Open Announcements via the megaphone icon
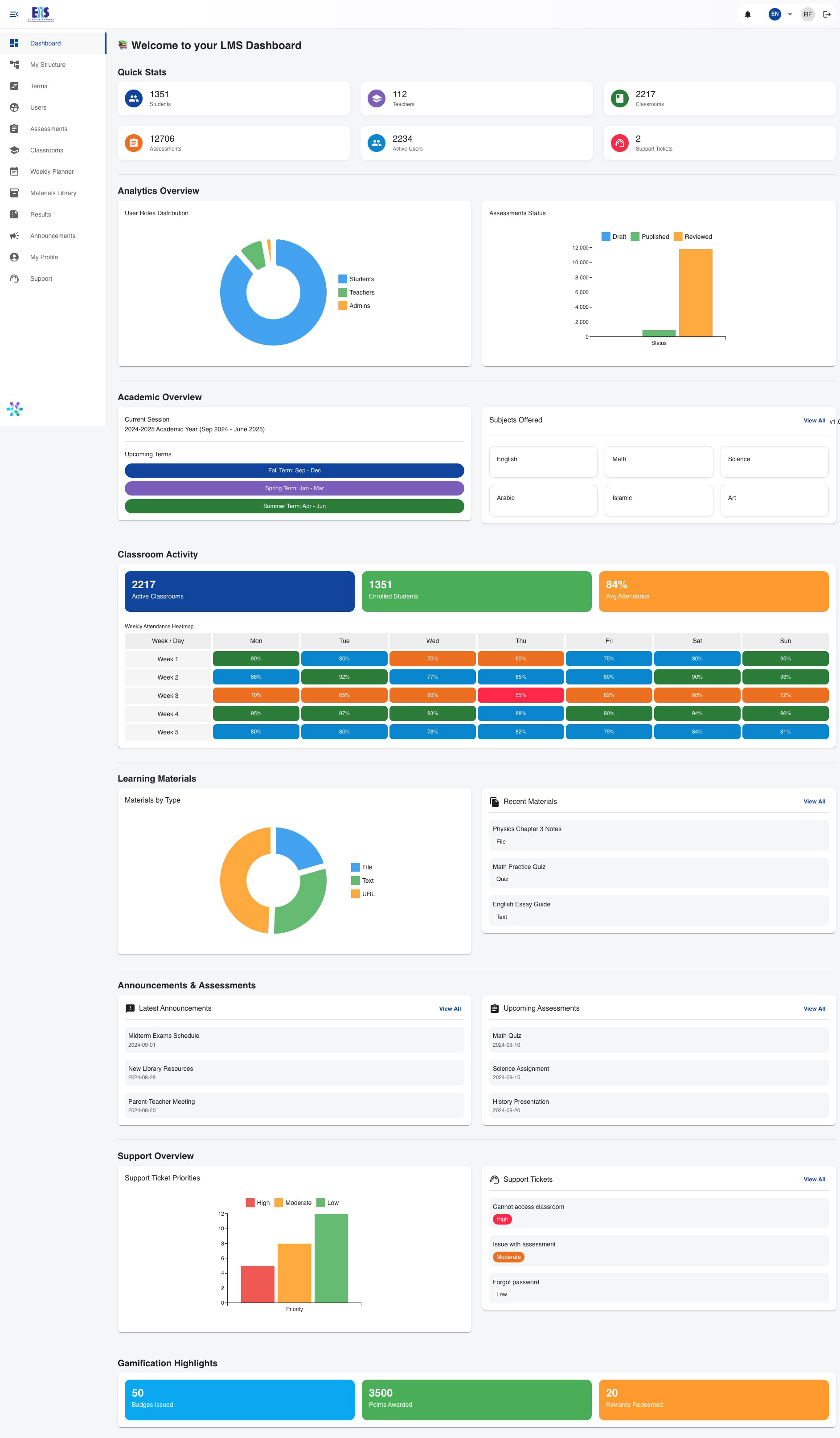The height and width of the screenshot is (1438, 840). click(x=14, y=236)
